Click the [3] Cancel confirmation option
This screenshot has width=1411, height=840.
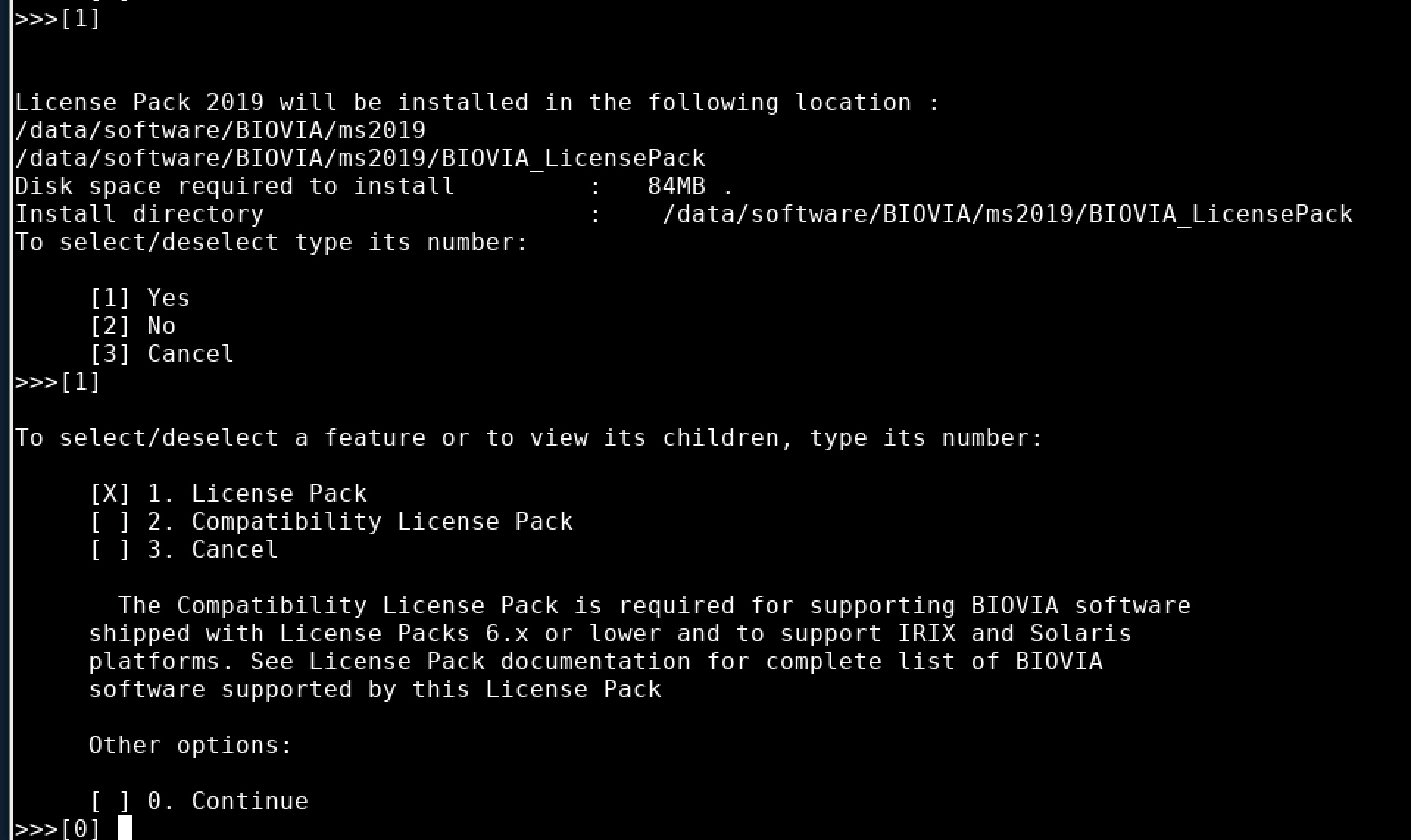pyautogui.click(x=161, y=354)
